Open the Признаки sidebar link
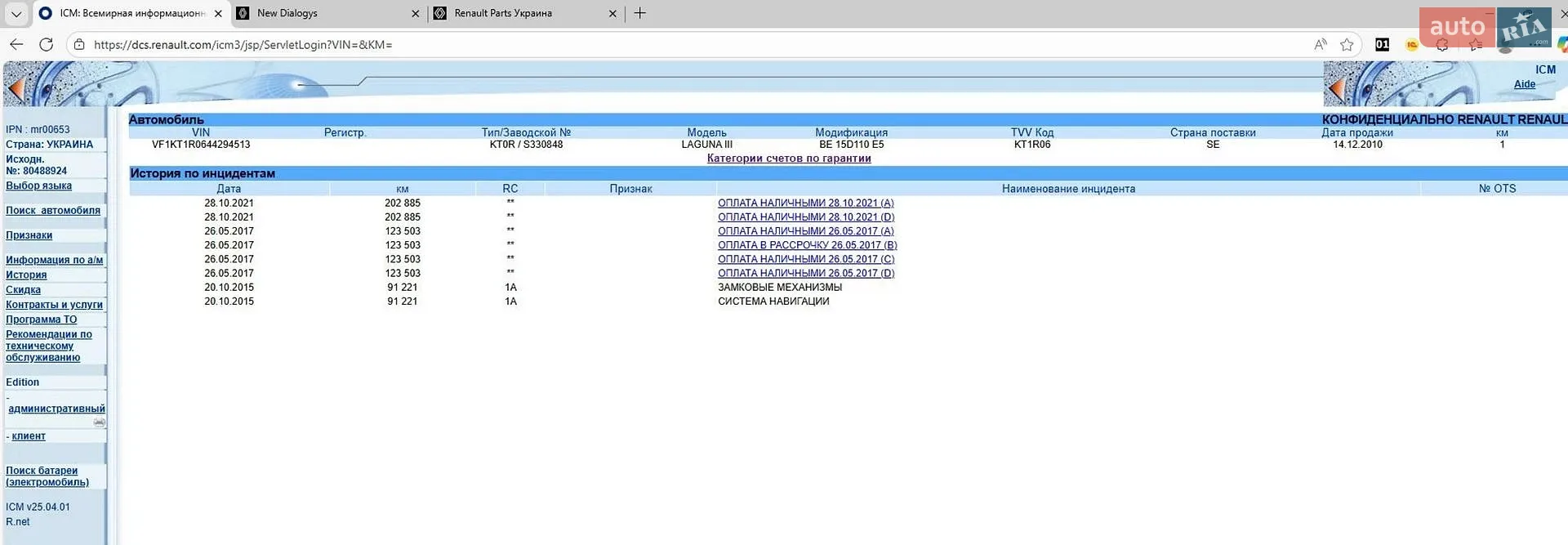1568x545 pixels. (29, 235)
